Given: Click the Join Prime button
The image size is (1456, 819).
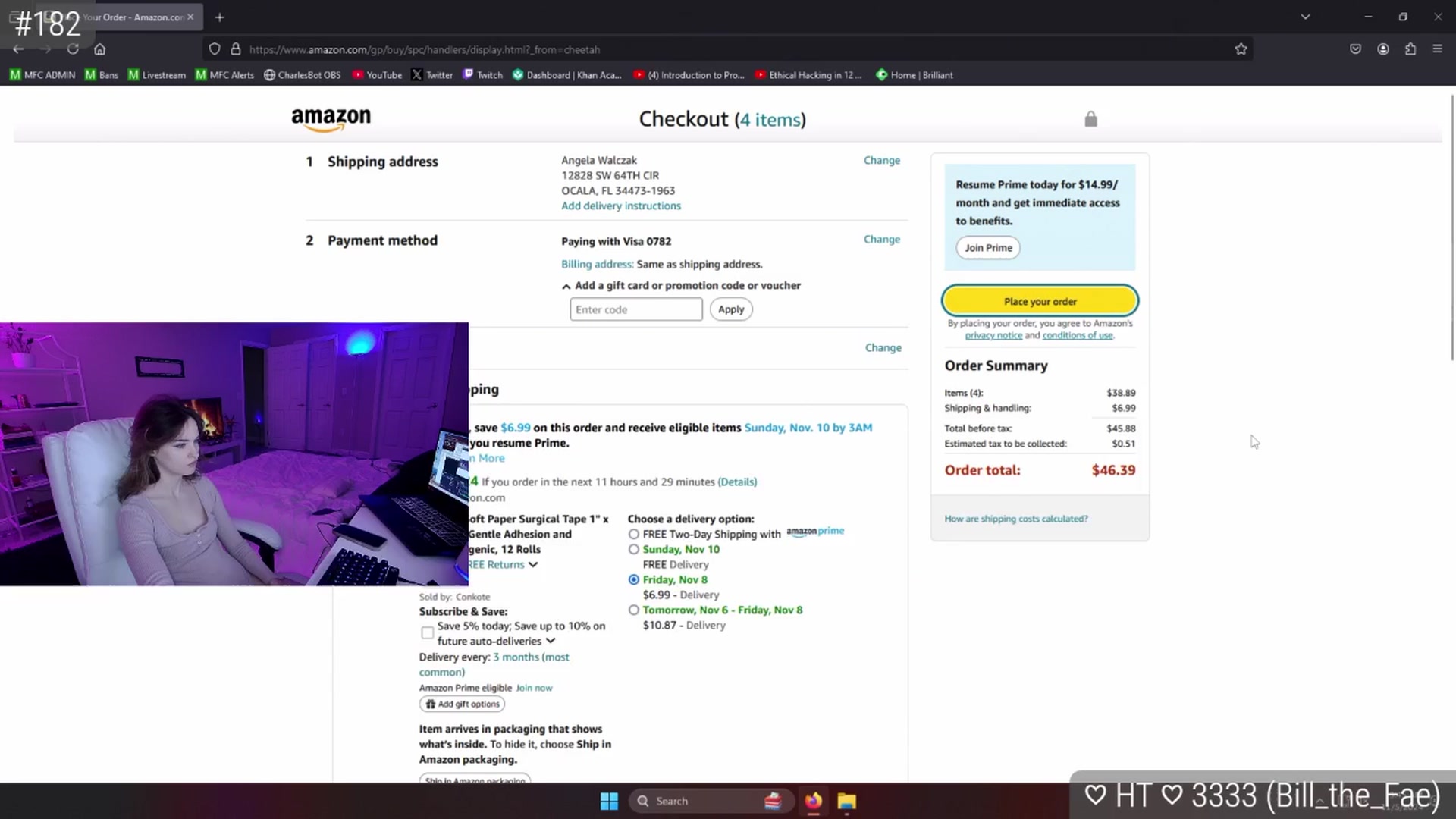Looking at the screenshot, I should click(x=988, y=248).
